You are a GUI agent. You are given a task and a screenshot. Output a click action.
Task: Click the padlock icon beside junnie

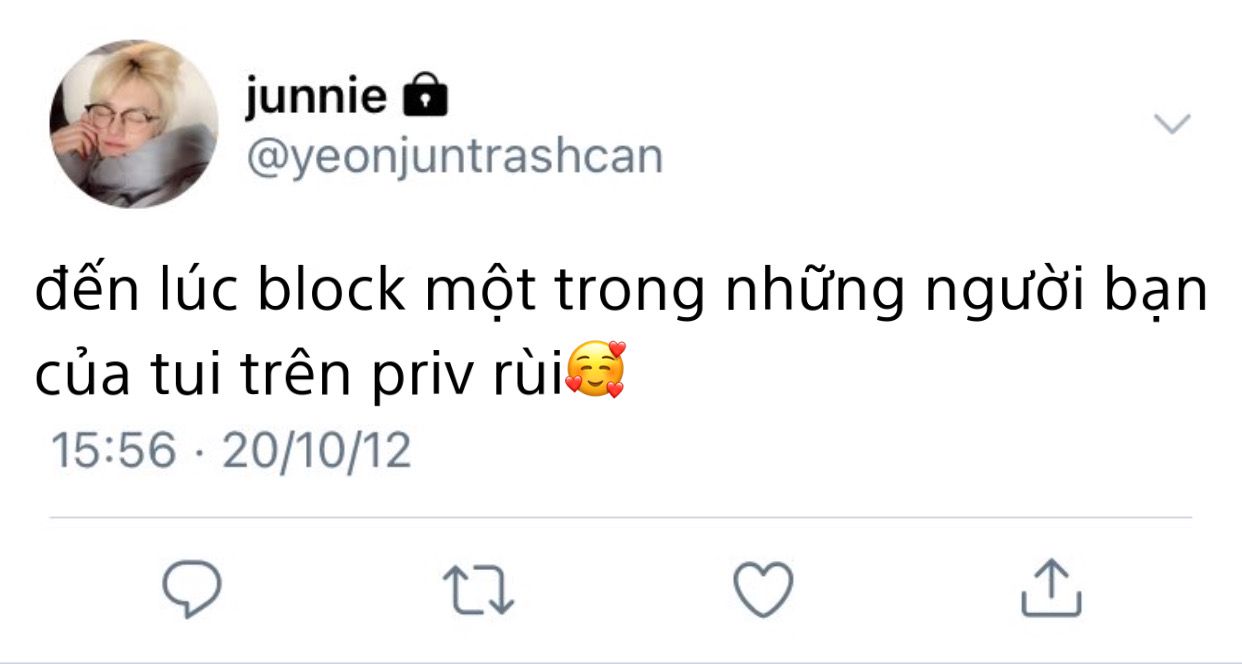[424, 95]
